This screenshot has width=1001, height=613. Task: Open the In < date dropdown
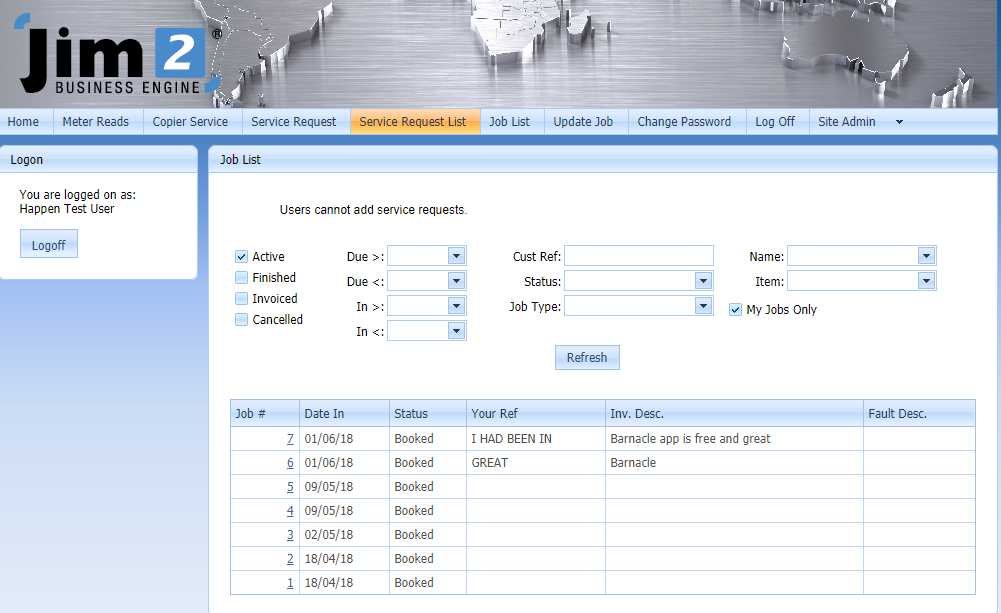click(458, 331)
